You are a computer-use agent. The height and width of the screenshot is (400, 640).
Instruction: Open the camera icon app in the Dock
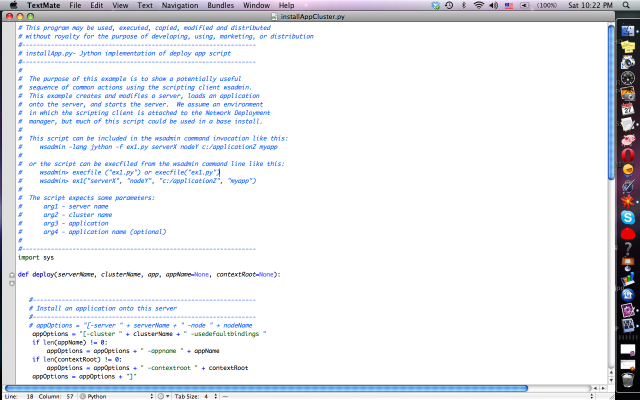point(628,62)
